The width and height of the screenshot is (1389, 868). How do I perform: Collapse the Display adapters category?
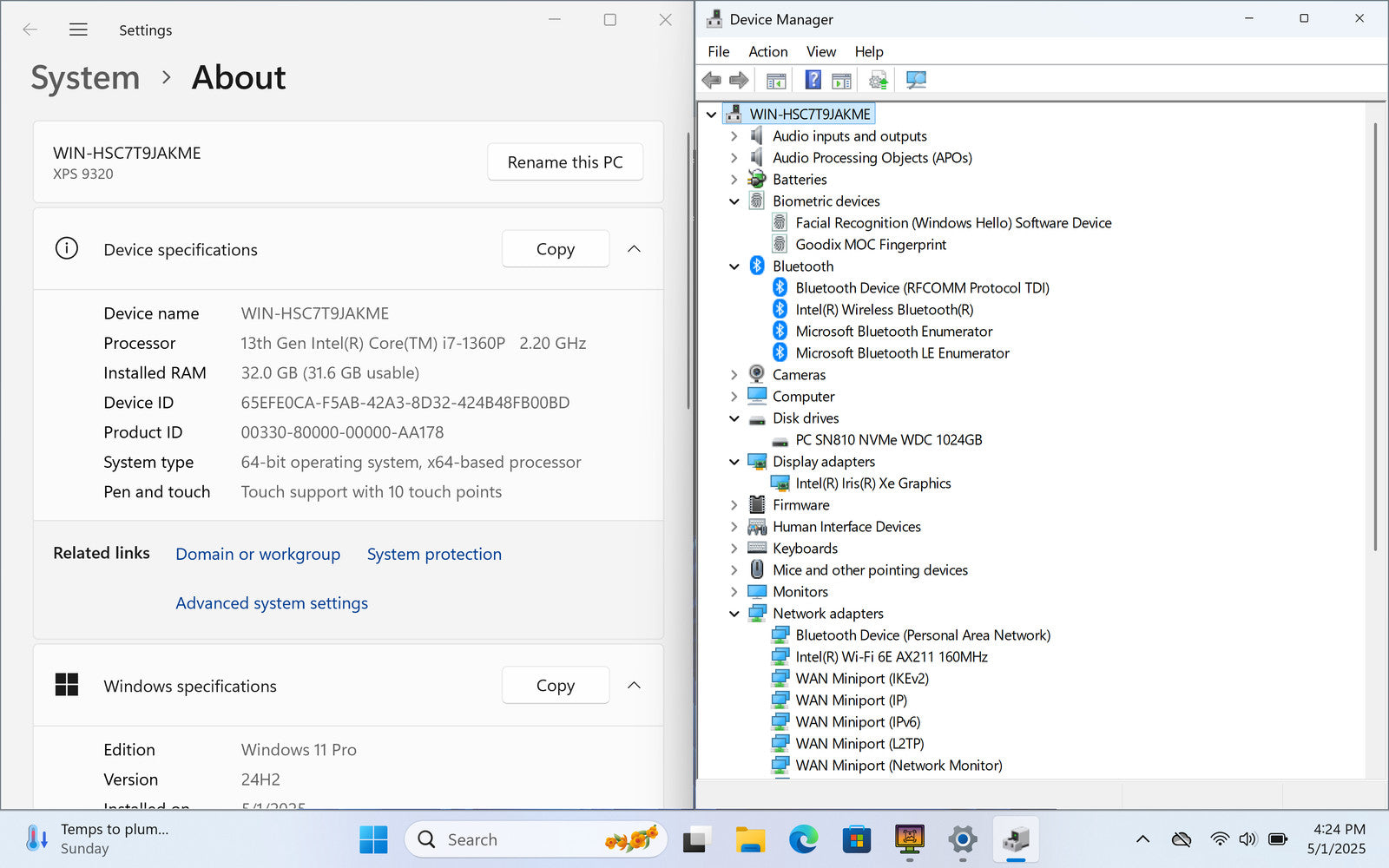[x=734, y=462]
